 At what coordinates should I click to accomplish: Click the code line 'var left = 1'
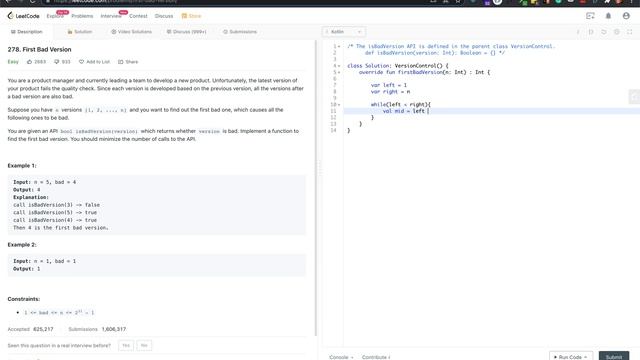click(x=389, y=85)
